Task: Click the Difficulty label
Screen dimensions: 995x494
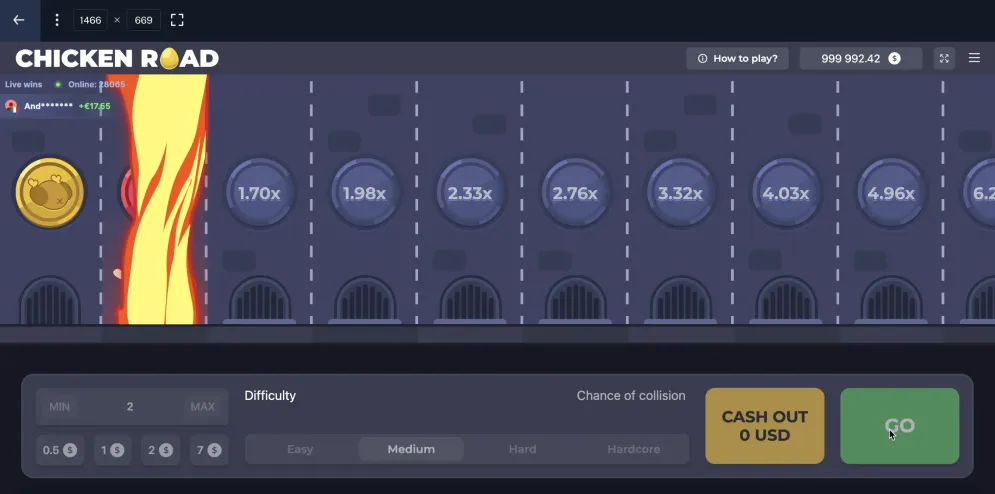Action: [270, 396]
